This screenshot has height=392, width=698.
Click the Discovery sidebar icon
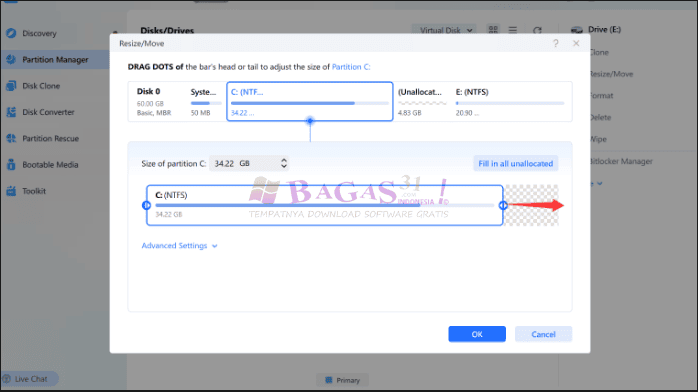coord(11,33)
